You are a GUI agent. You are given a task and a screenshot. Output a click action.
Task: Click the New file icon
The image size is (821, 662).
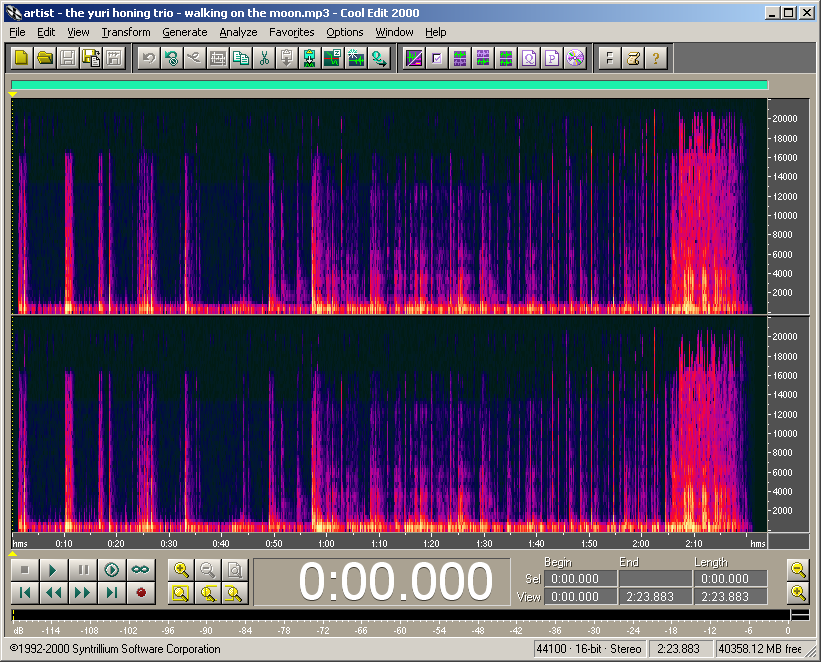21,58
